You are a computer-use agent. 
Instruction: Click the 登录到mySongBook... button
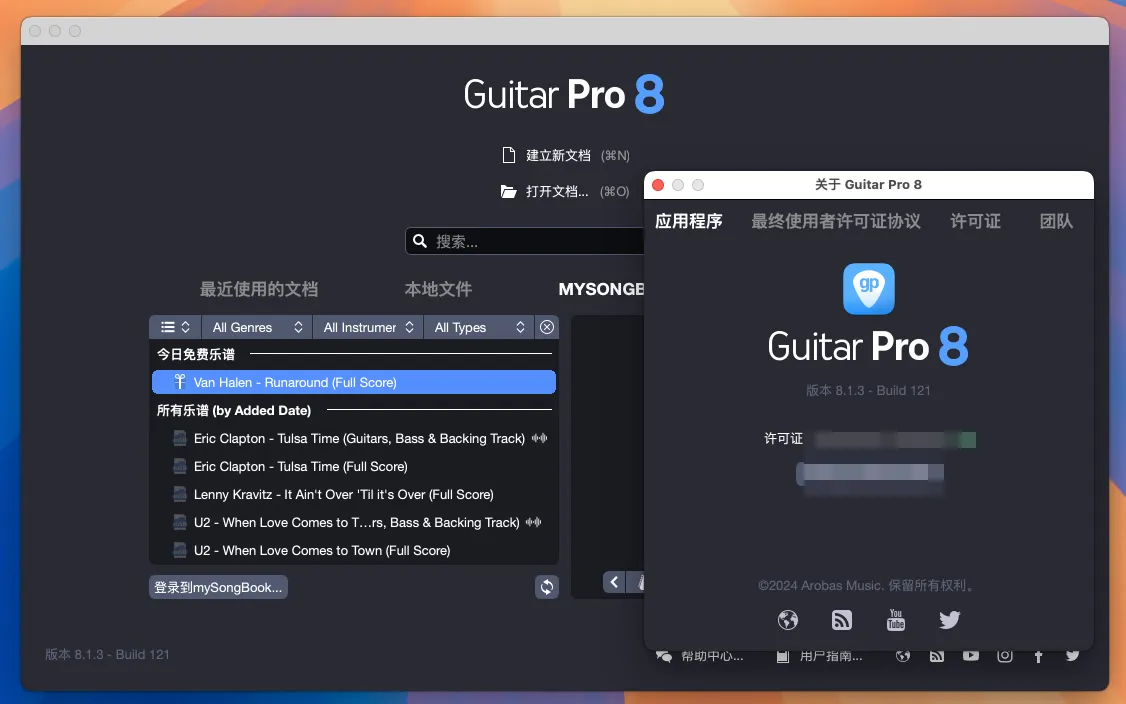point(219,587)
